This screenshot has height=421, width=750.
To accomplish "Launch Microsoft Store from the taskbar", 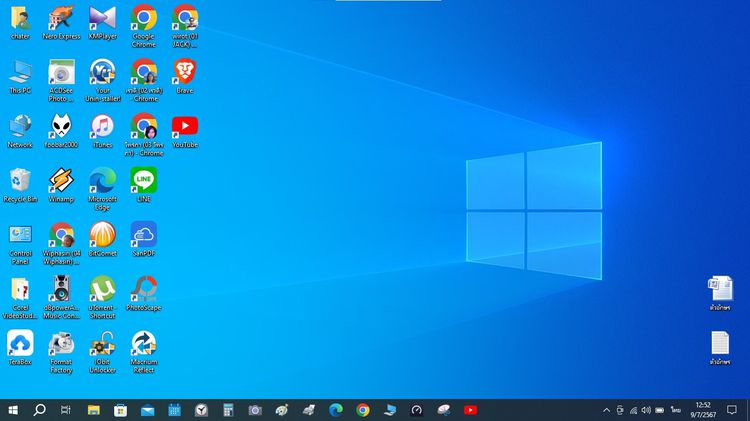I will point(121,410).
